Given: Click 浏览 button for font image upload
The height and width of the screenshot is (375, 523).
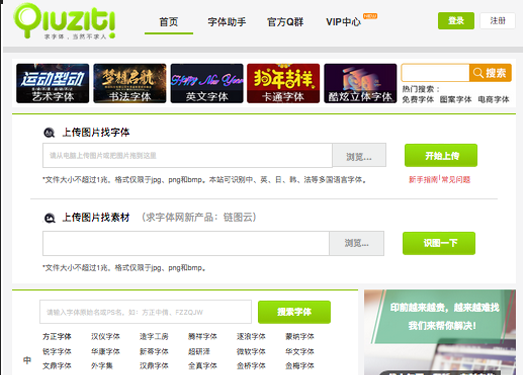Looking at the screenshot, I should coord(359,155).
